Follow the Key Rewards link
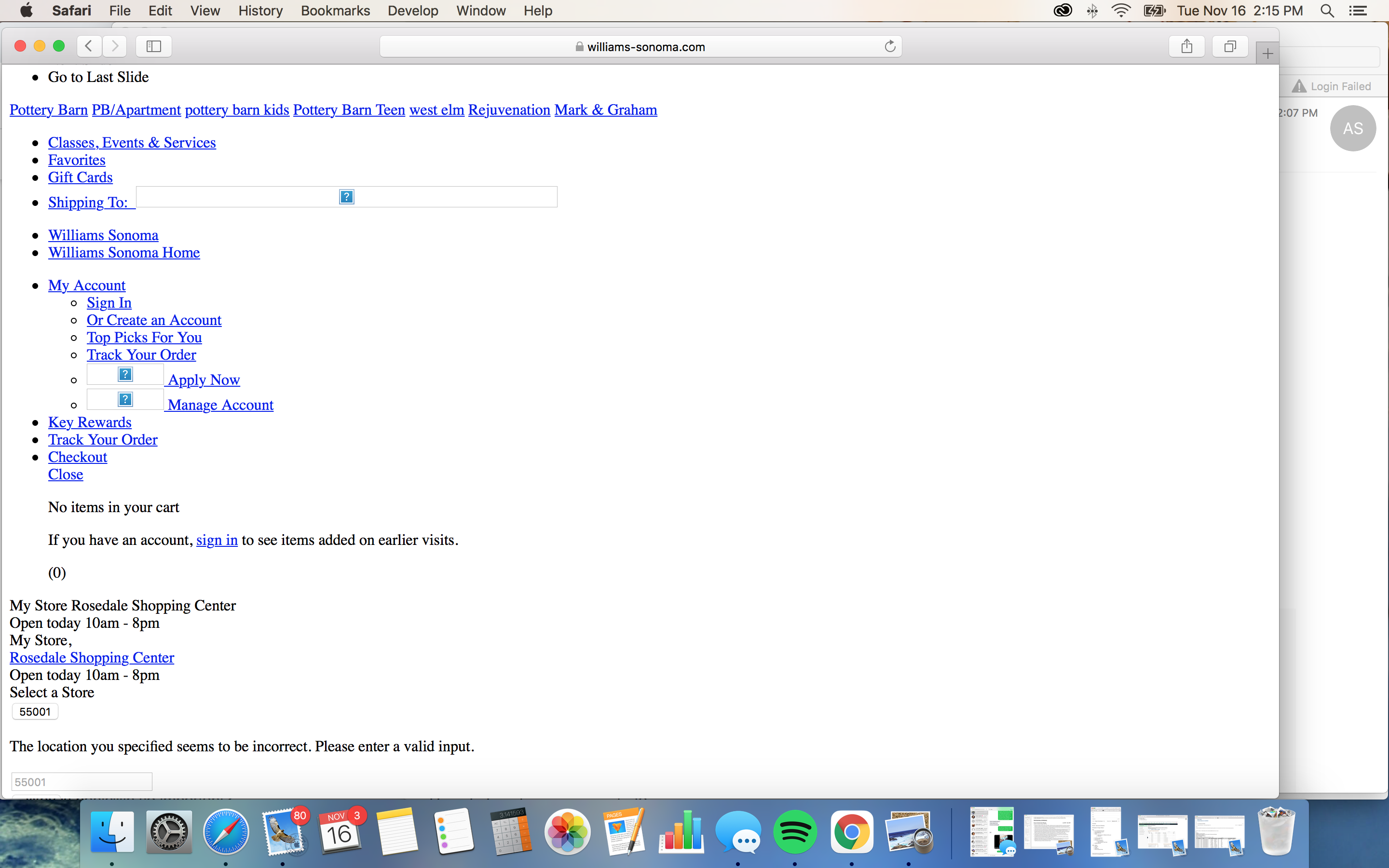1389x868 pixels. click(90, 422)
